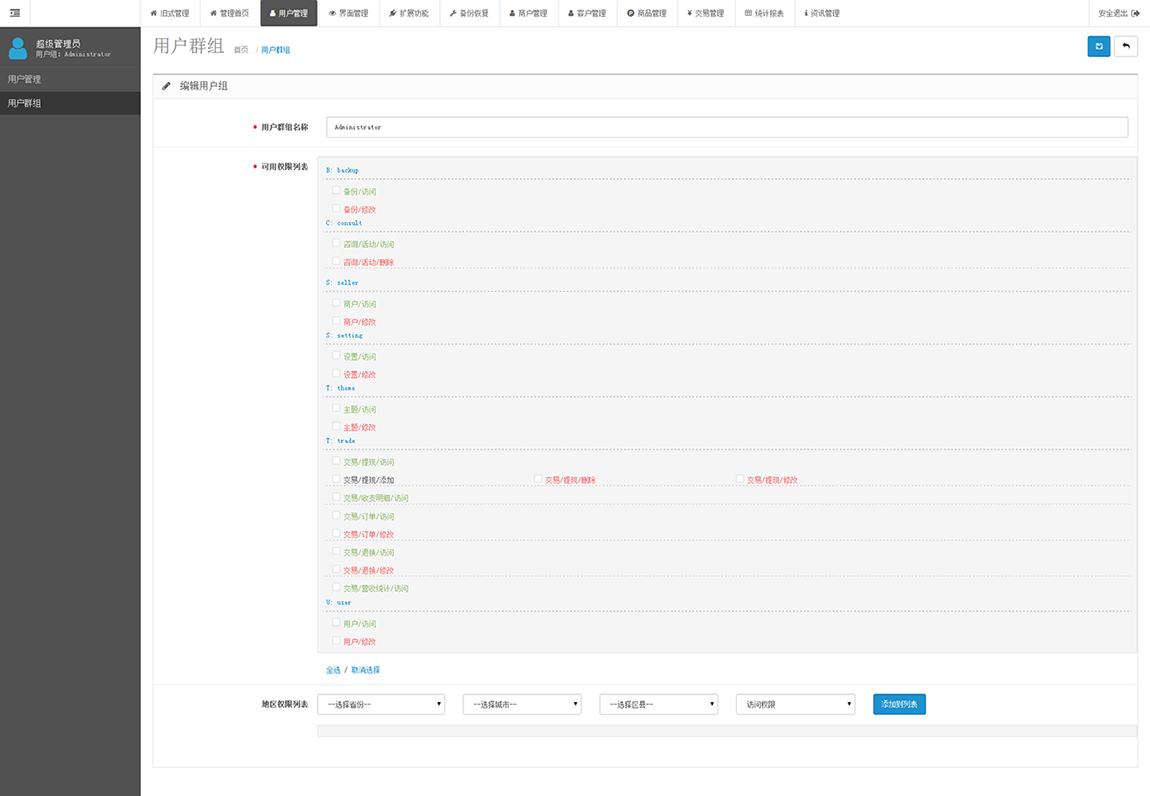Click the 全选 select-all link
The width and height of the screenshot is (1150, 796).
(333, 670)
